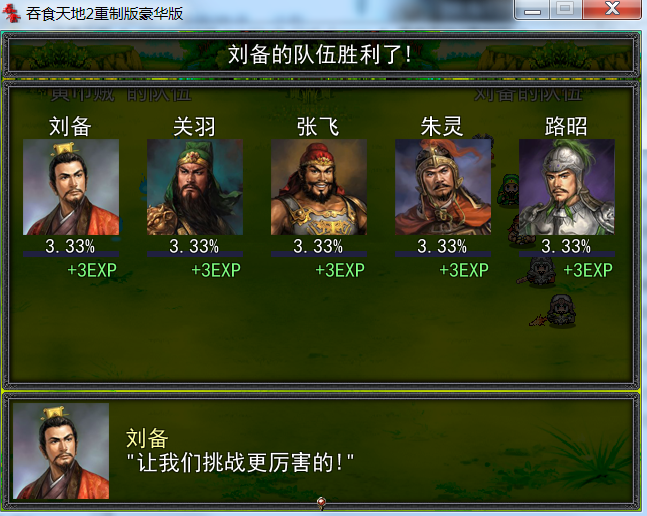The width and height of the screenshot is (647, 516).
Task: Select Guan Yu's green-hooded portrait
Action: [x=195, y=187]
